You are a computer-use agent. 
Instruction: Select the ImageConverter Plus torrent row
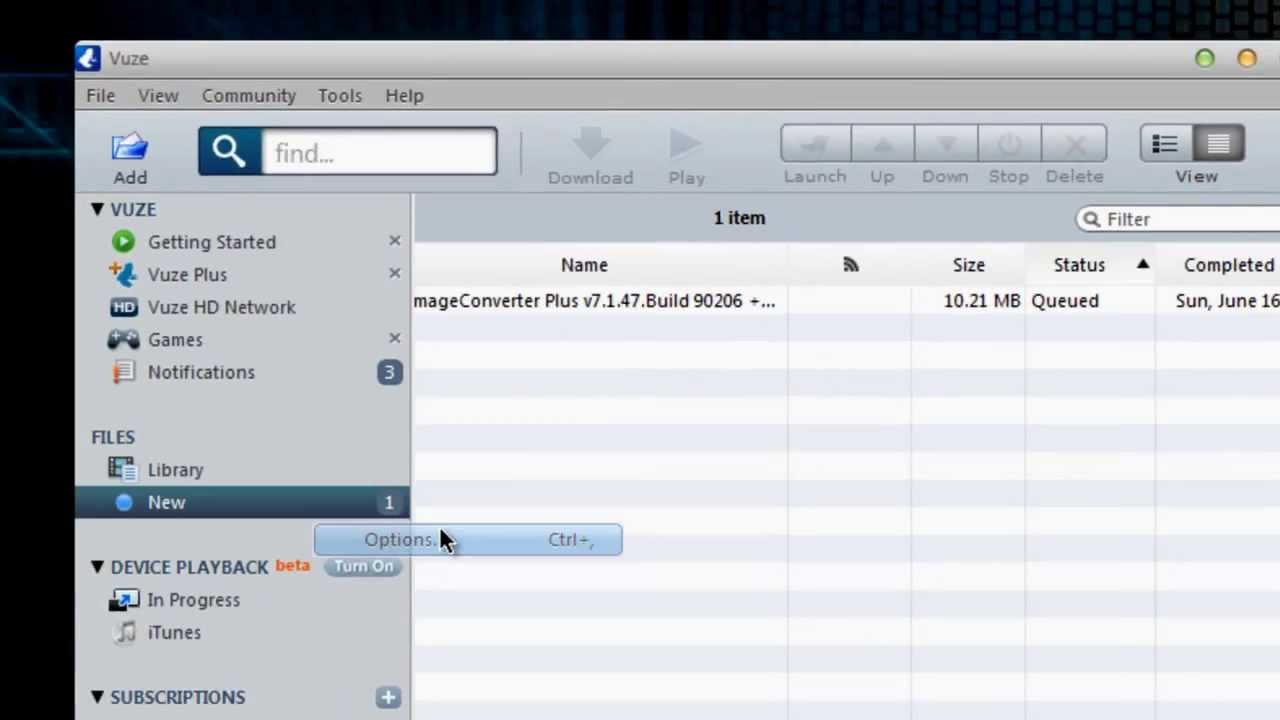[846, 301]
